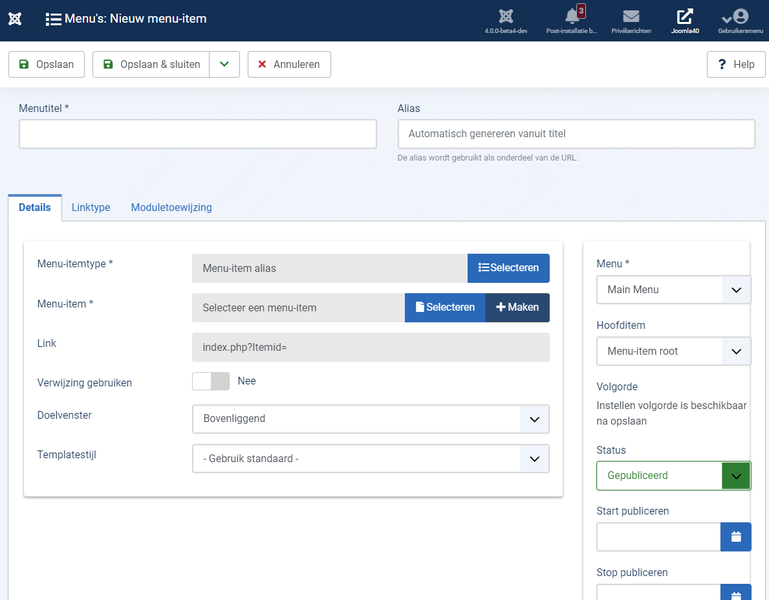Open the Privéberichten envelope icon

click(x=631, y=16)
